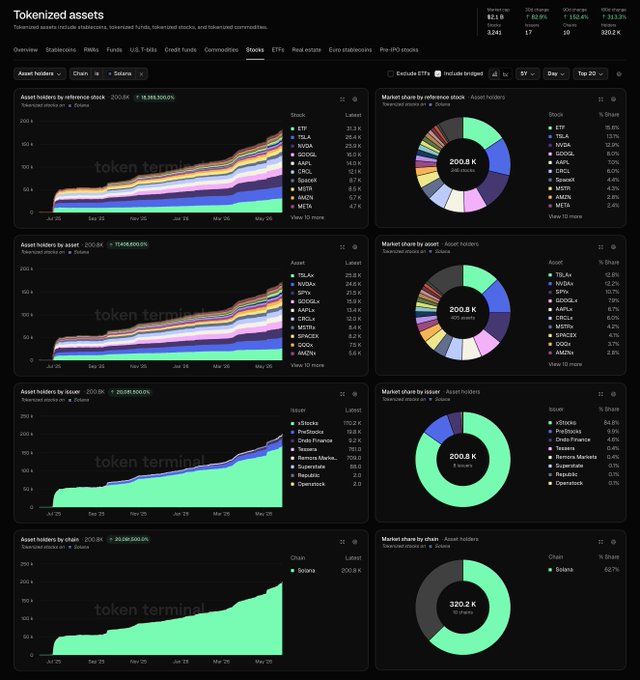640x680 pixels.
Task: Toggle the Include bridged checkbox
Action: pos(438,74)
